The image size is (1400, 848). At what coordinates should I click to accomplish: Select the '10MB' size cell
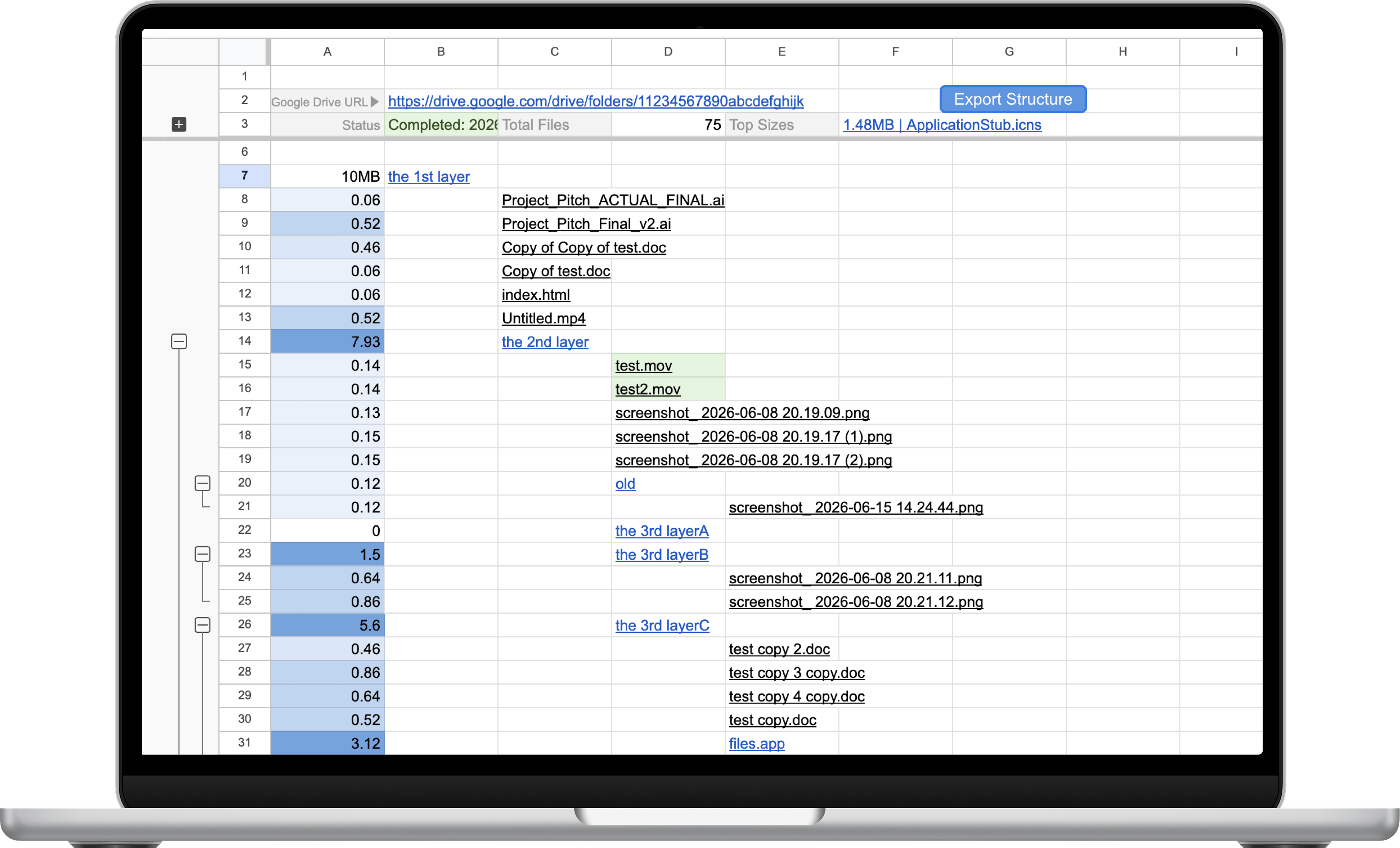(x=327, y=176)
